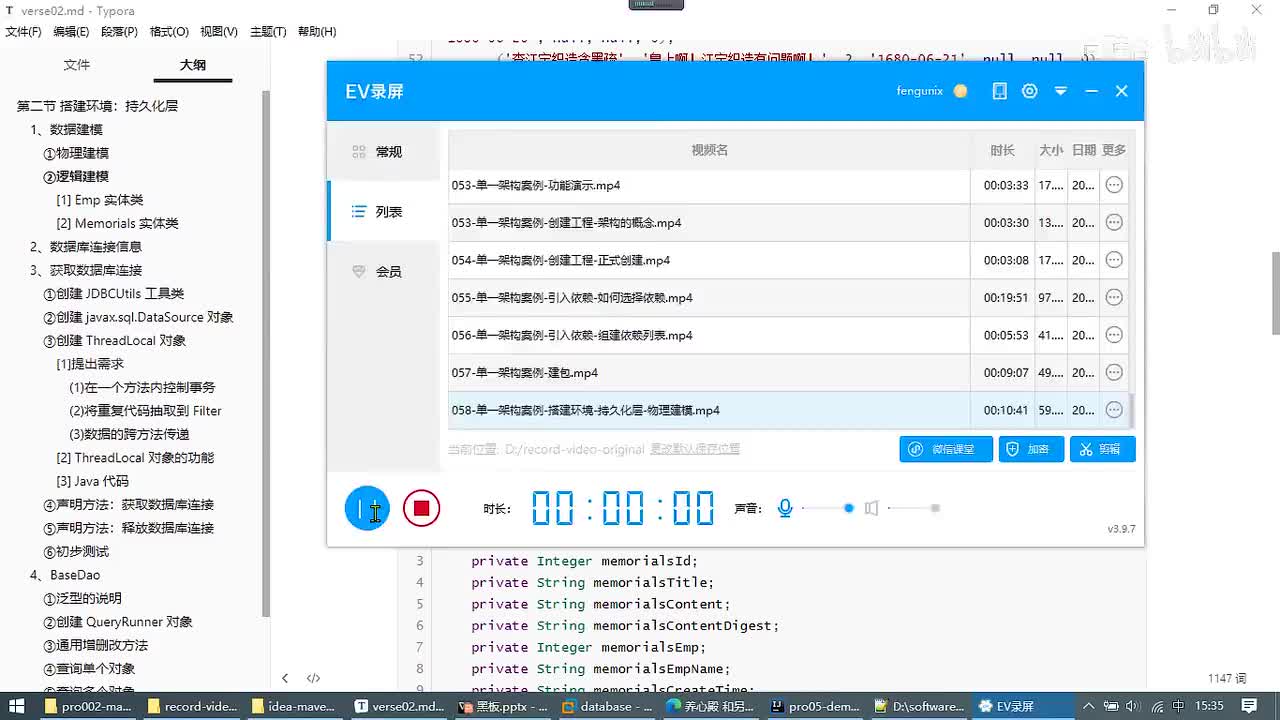Open 黑板.pptx in the taskbar
The height and width of the screenshot is (720, 1280).
[x=503, y=706]
